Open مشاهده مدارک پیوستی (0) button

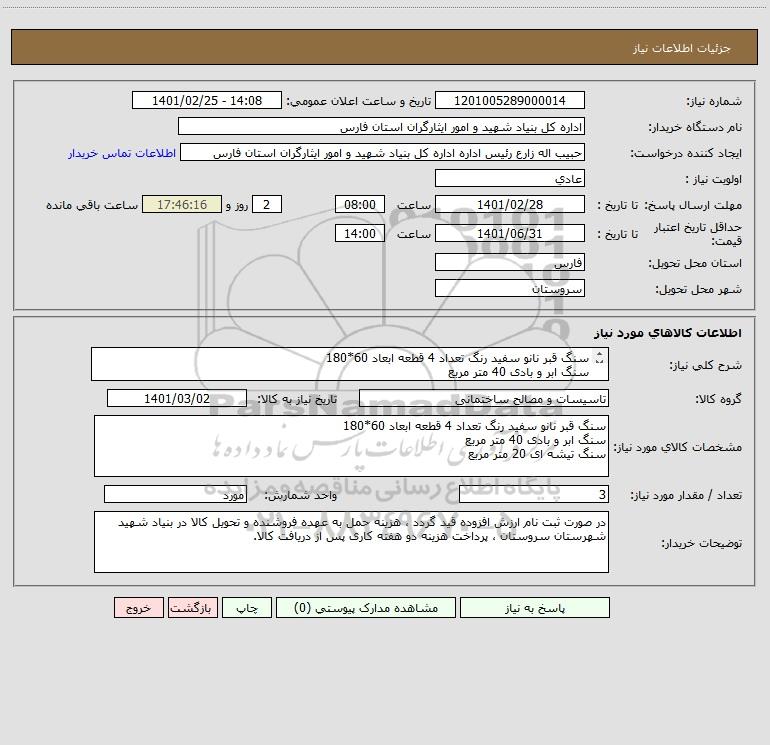tap(366, 608)
